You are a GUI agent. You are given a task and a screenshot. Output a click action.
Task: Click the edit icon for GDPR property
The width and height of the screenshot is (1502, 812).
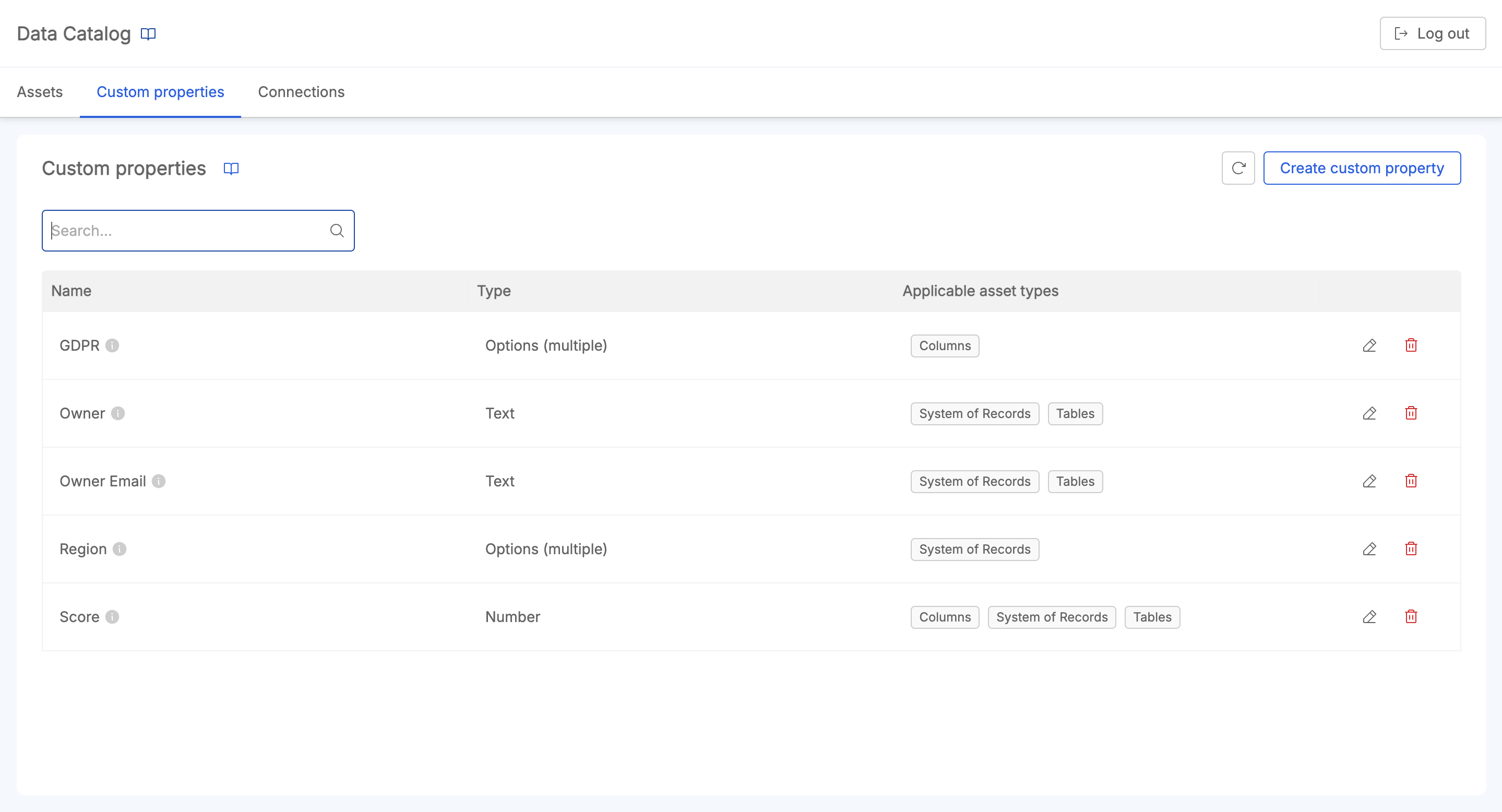tap(1369, 345)
